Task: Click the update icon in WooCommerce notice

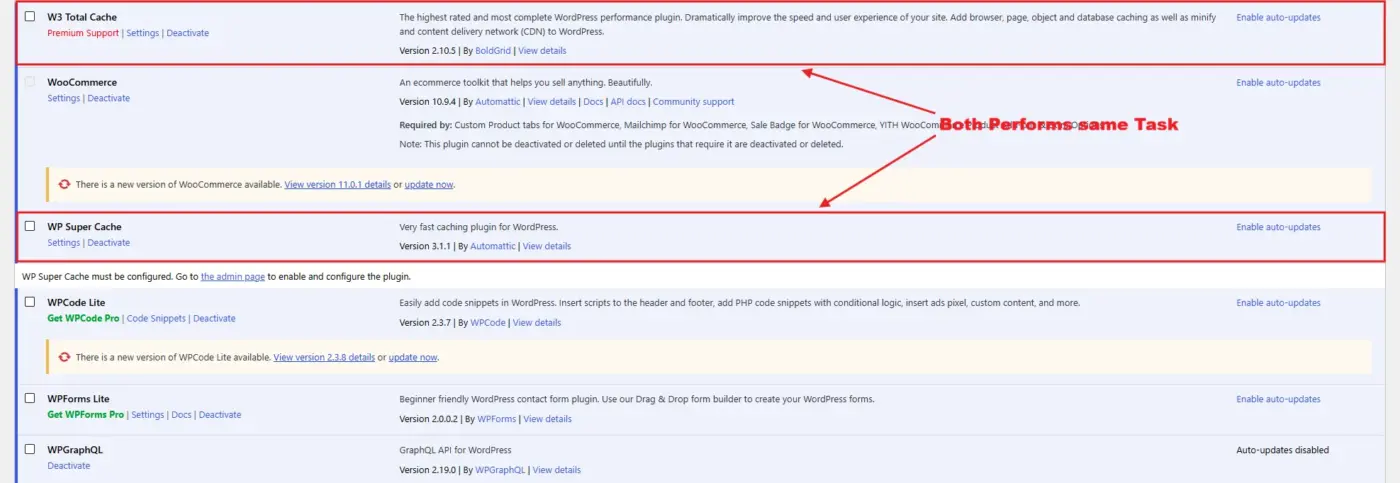Action: click(65, 185)
